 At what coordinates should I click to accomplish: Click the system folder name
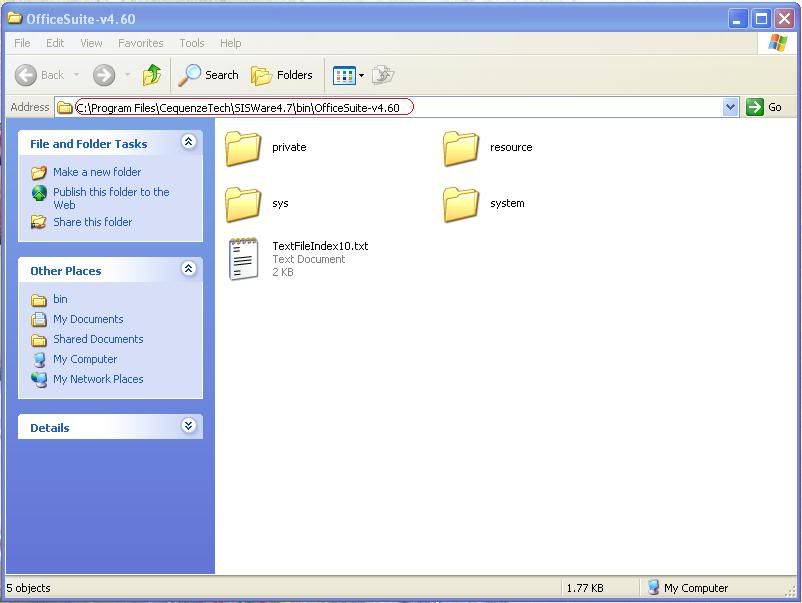[x=507, y=203]
